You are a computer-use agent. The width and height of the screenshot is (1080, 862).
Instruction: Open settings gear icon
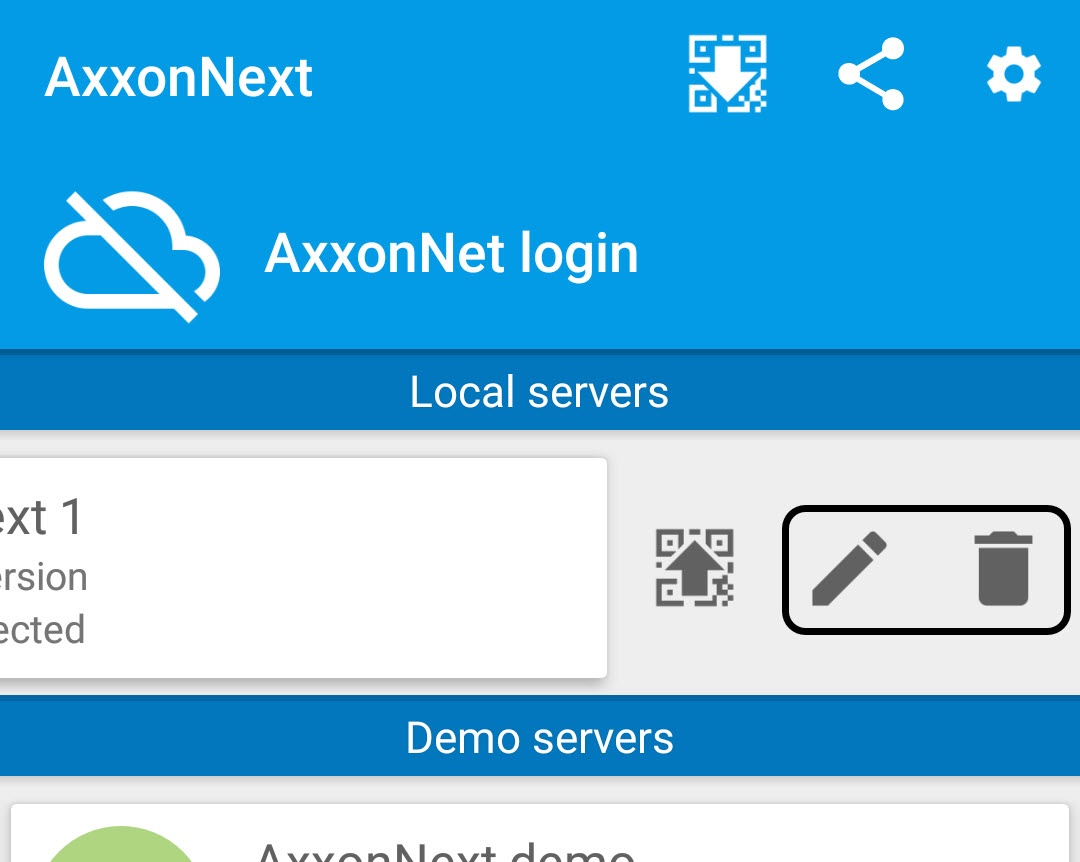1013,74
